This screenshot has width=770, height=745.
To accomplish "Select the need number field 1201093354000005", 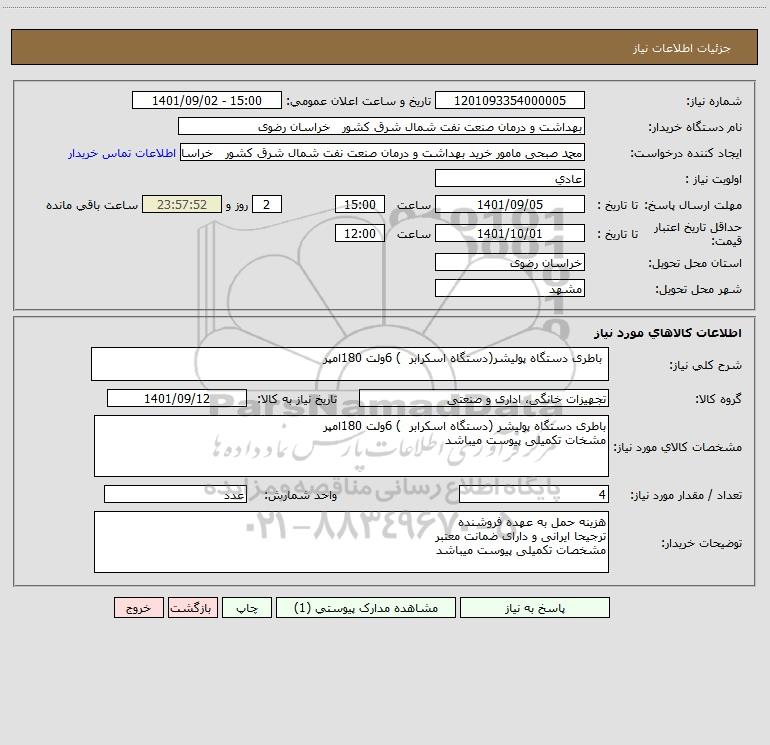I will pyautogui.click(x=510, y=100).
